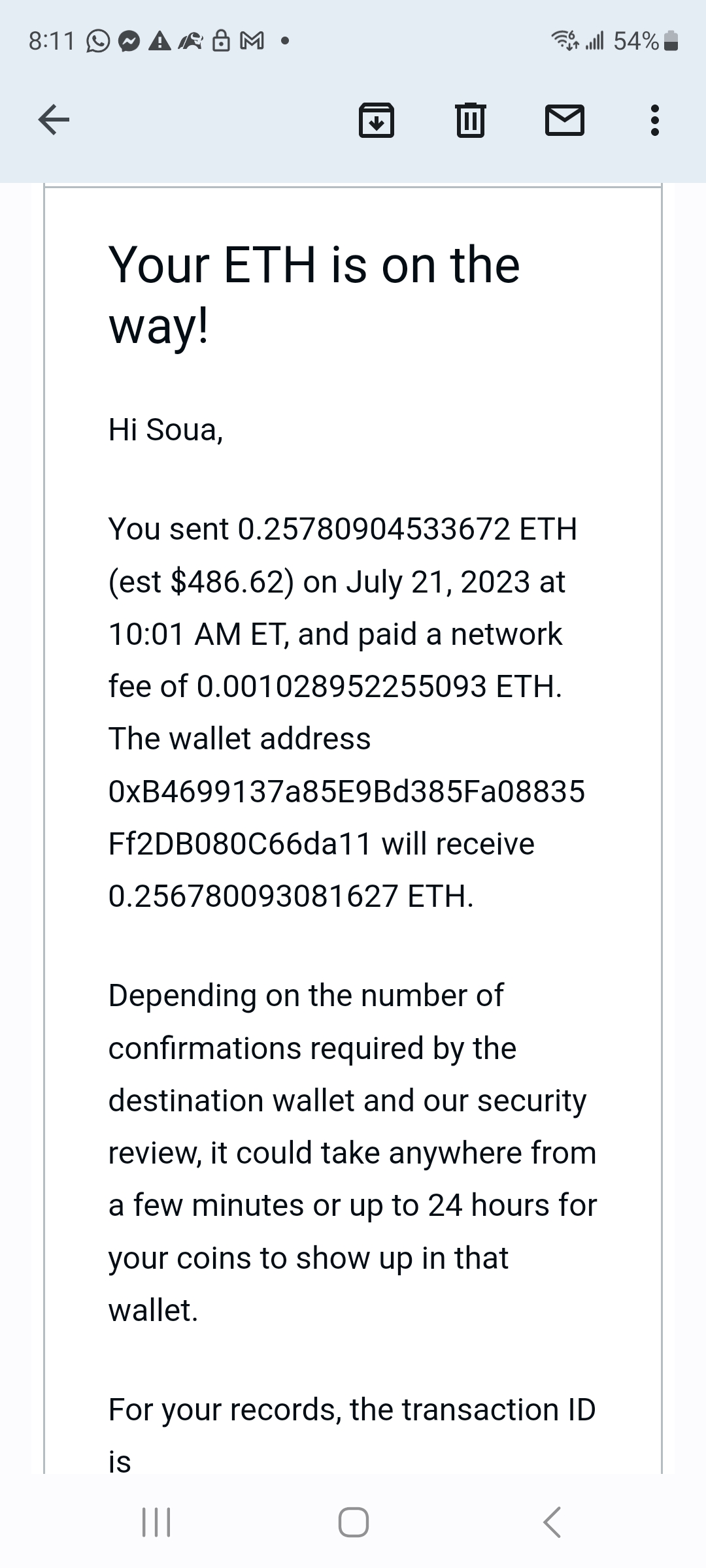Tap the cellular signal strength icon
This screenshot has width=706, height=1568.
coord(594,41)
